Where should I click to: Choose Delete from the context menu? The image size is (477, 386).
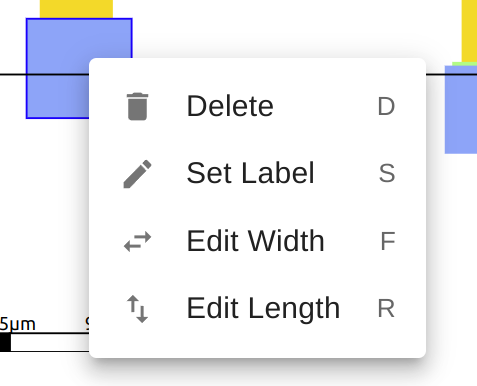tap(257, 106)
